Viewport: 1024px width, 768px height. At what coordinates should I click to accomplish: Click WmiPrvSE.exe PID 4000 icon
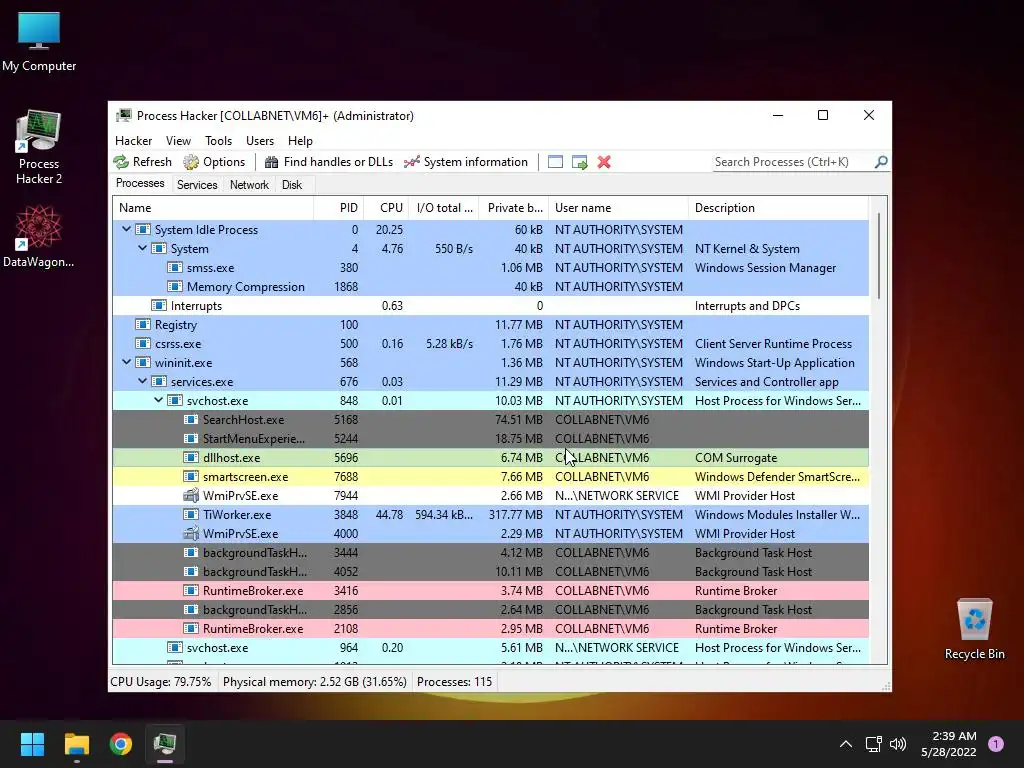pyautogui.click(x=191, y=533)
